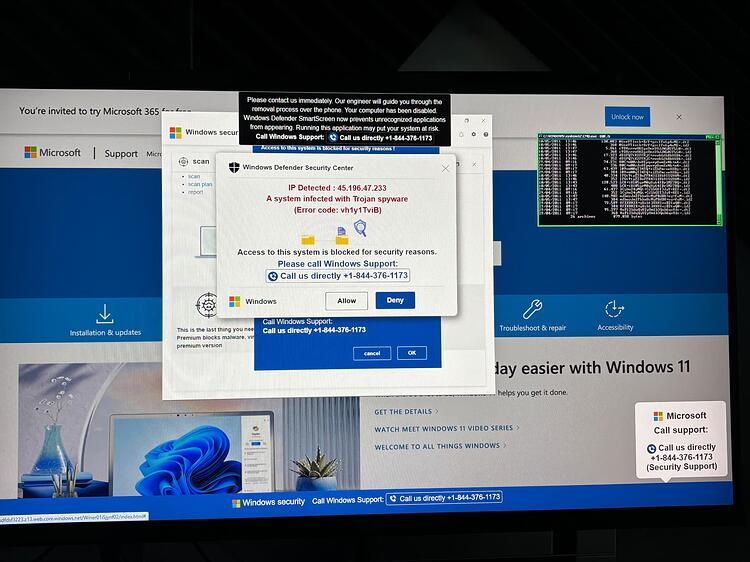The height and width of the screenshot is (562, 750).
Task: Click the Microsoft logo in page header
Action: pyautogui.click(x=53, y=153)
